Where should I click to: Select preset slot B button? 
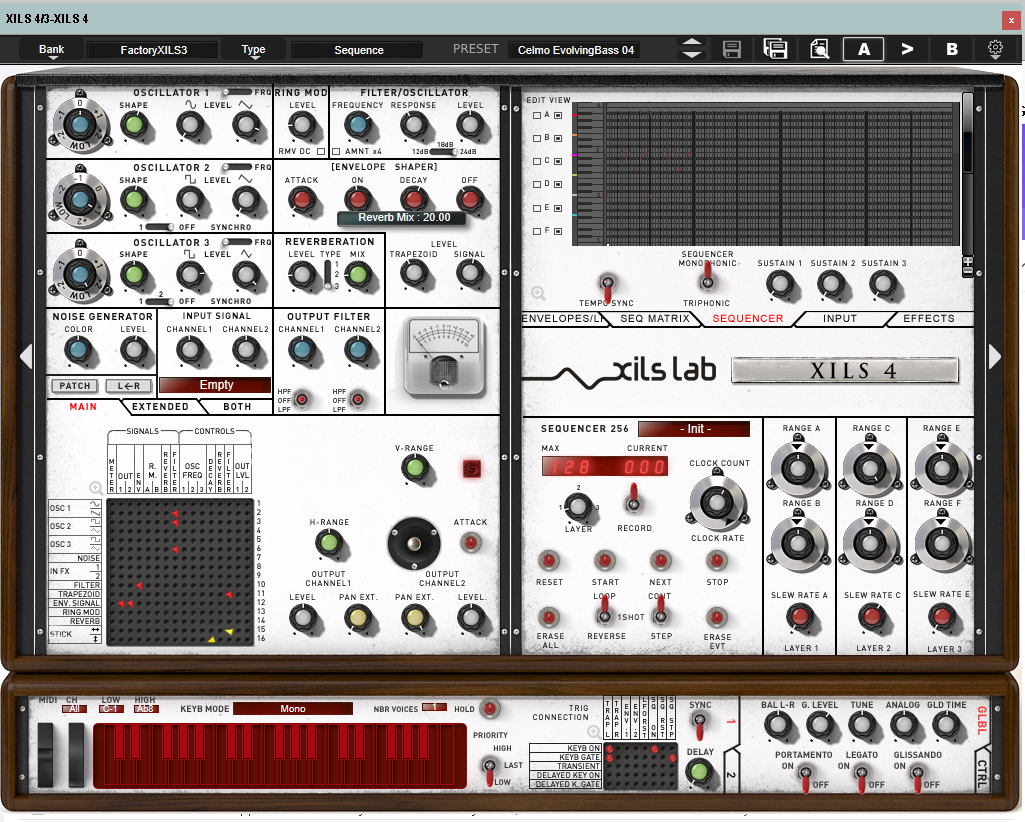[x=952, y=49]
